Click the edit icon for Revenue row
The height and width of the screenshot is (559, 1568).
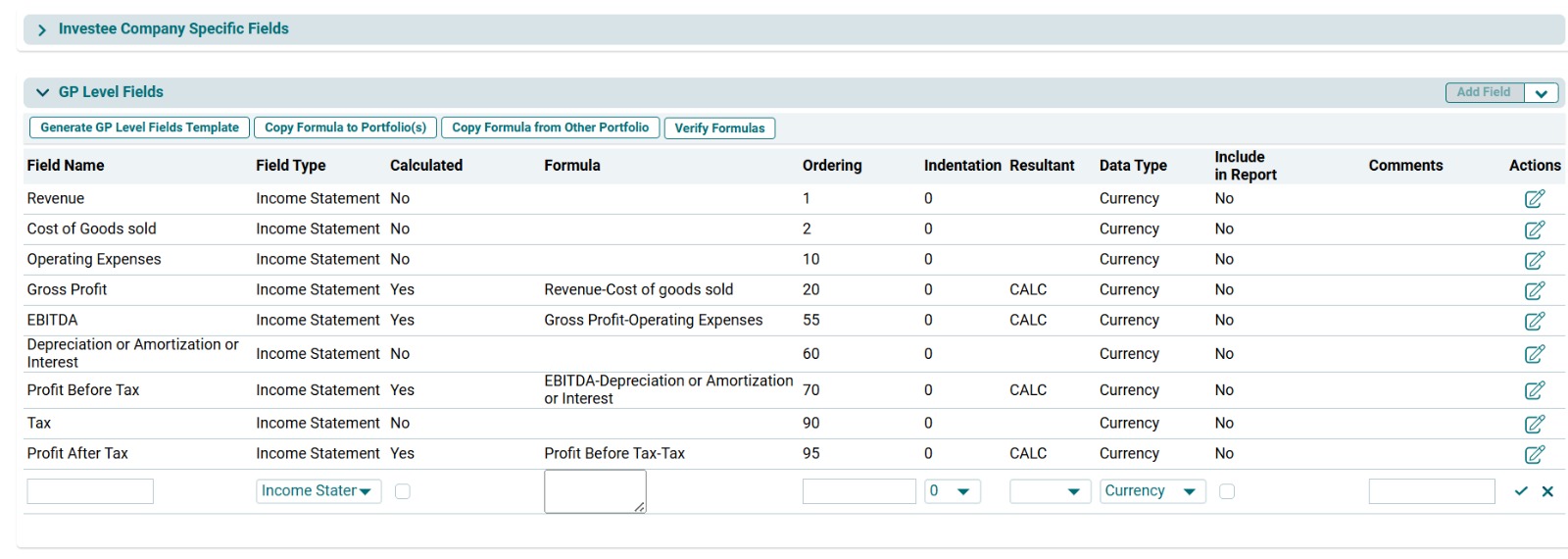click(x=1534, y=199)
